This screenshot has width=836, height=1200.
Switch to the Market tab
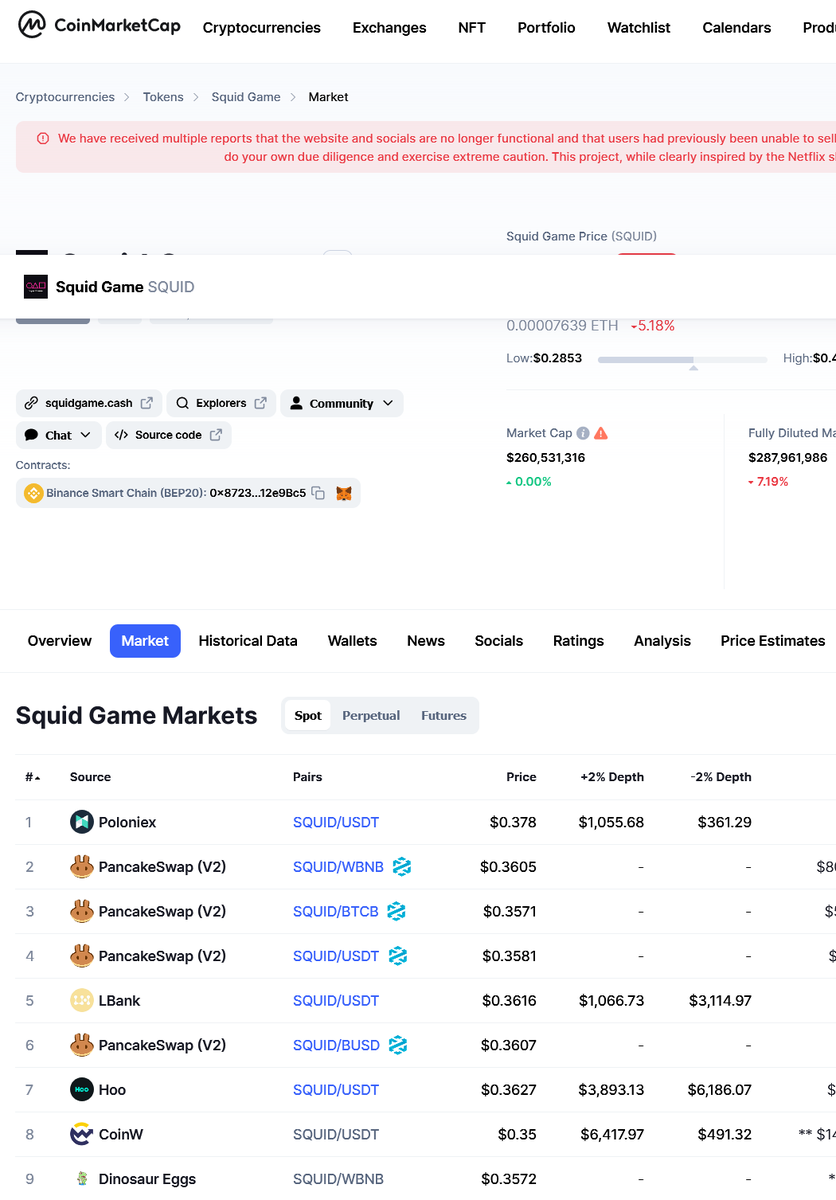click(145, 641)
